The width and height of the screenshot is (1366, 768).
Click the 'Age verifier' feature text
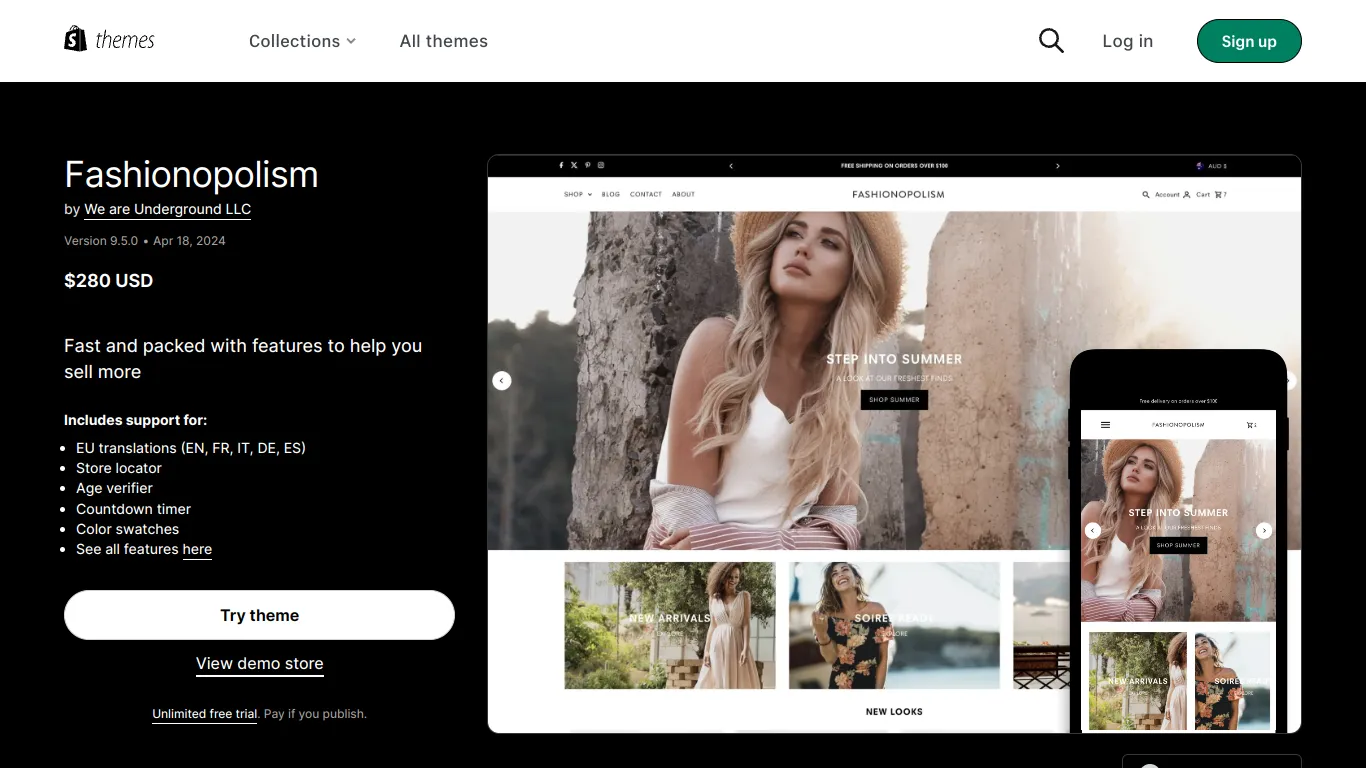coord(114,488)
